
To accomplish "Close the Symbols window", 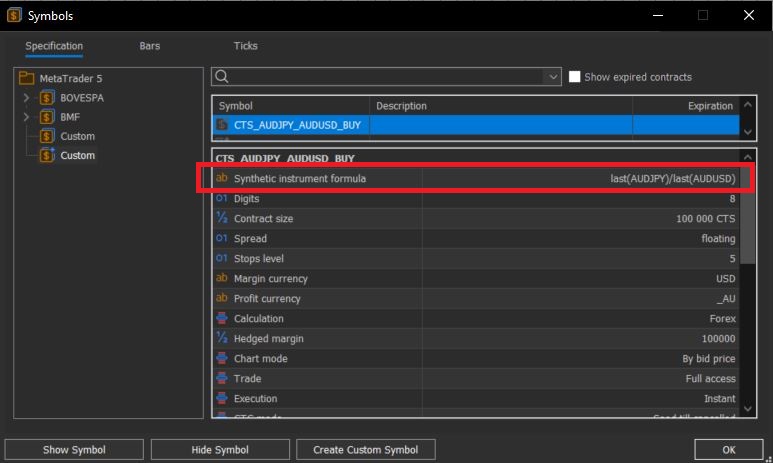I will 749,15.
